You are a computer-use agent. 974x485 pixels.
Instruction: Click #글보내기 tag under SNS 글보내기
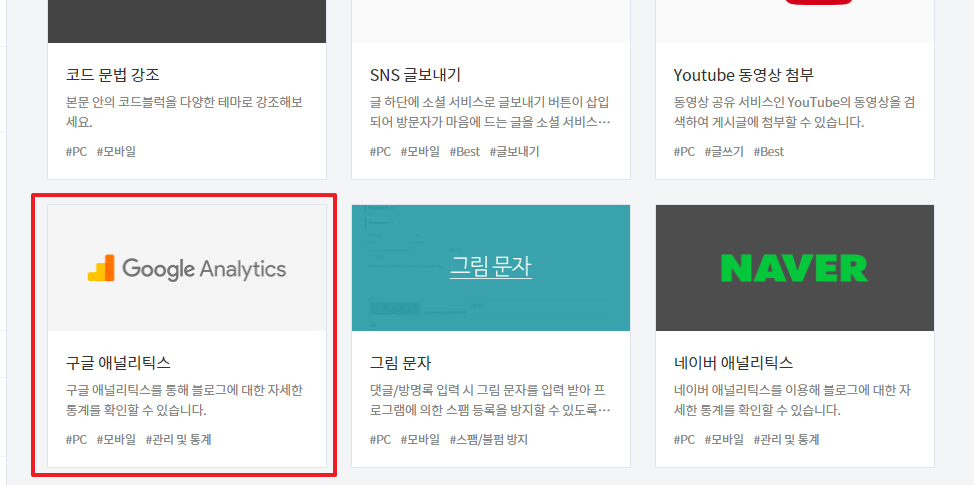[514, 152]
